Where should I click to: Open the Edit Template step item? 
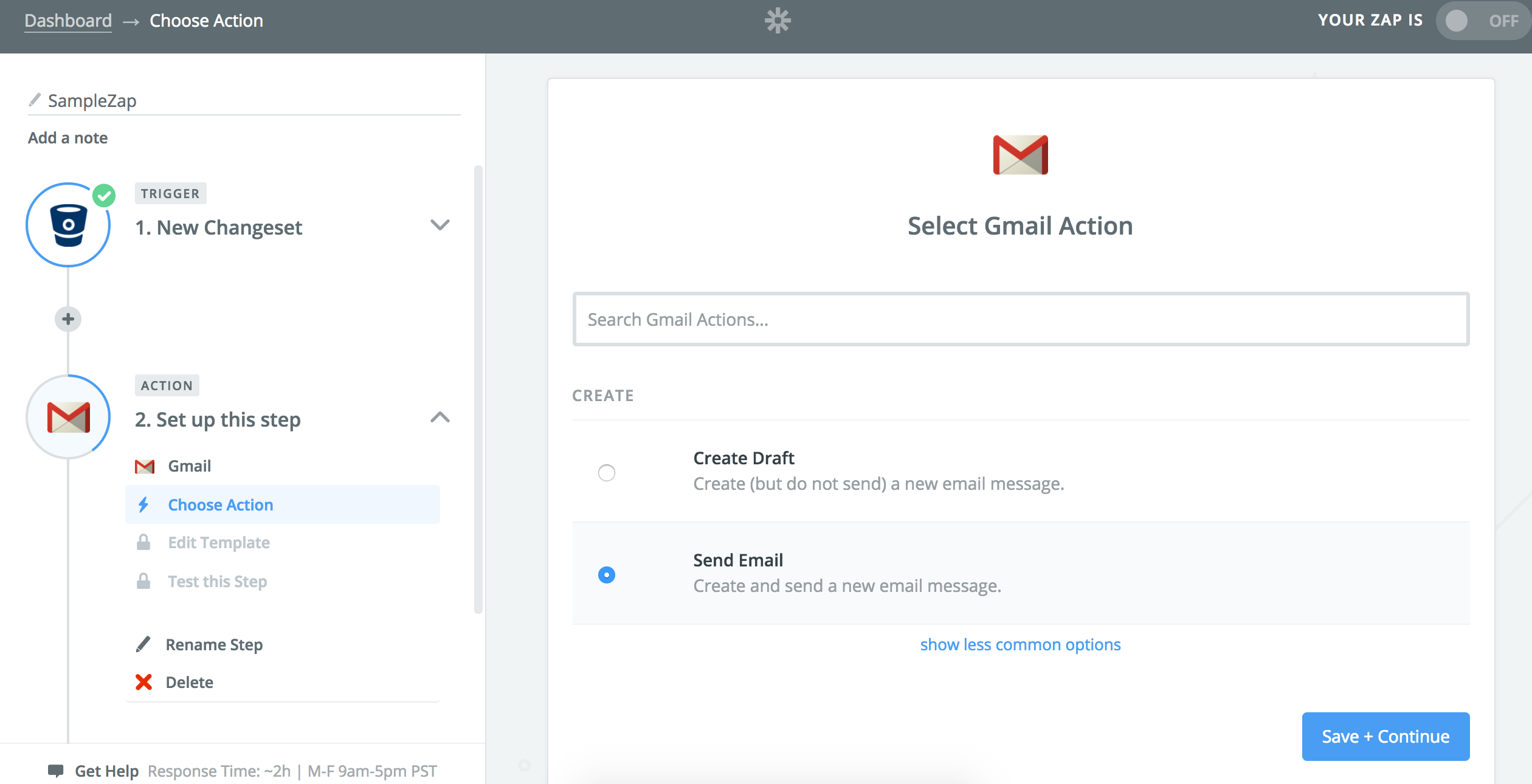point(283,542)
